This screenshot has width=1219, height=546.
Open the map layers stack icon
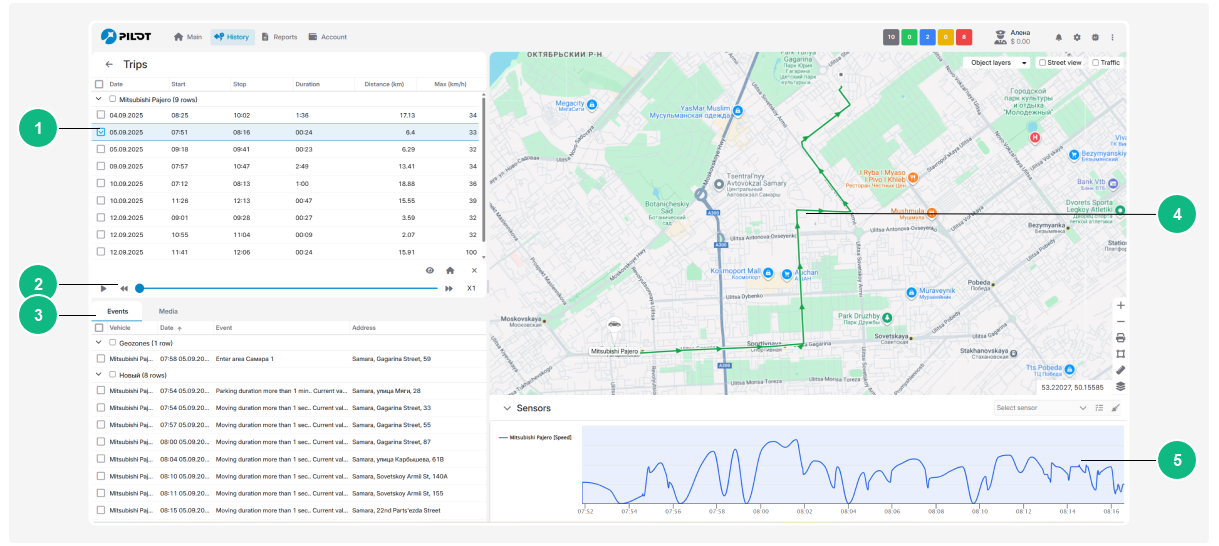pos(1120,385)
